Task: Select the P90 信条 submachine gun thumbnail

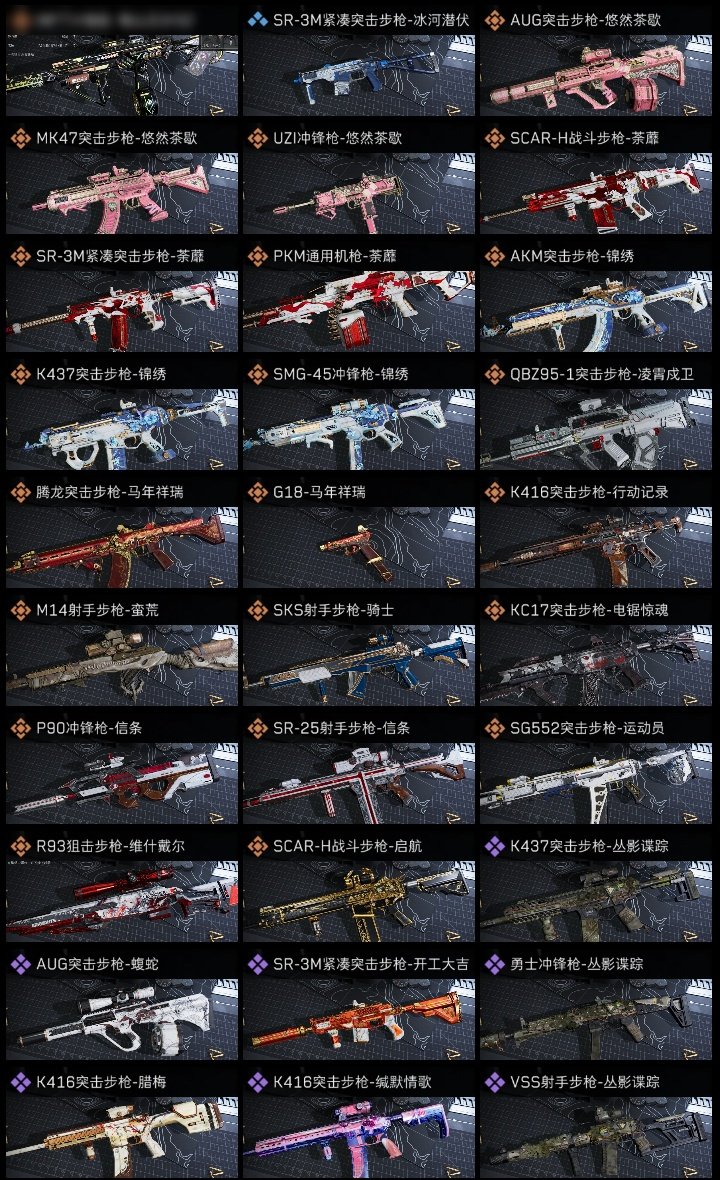Action: 122,784
